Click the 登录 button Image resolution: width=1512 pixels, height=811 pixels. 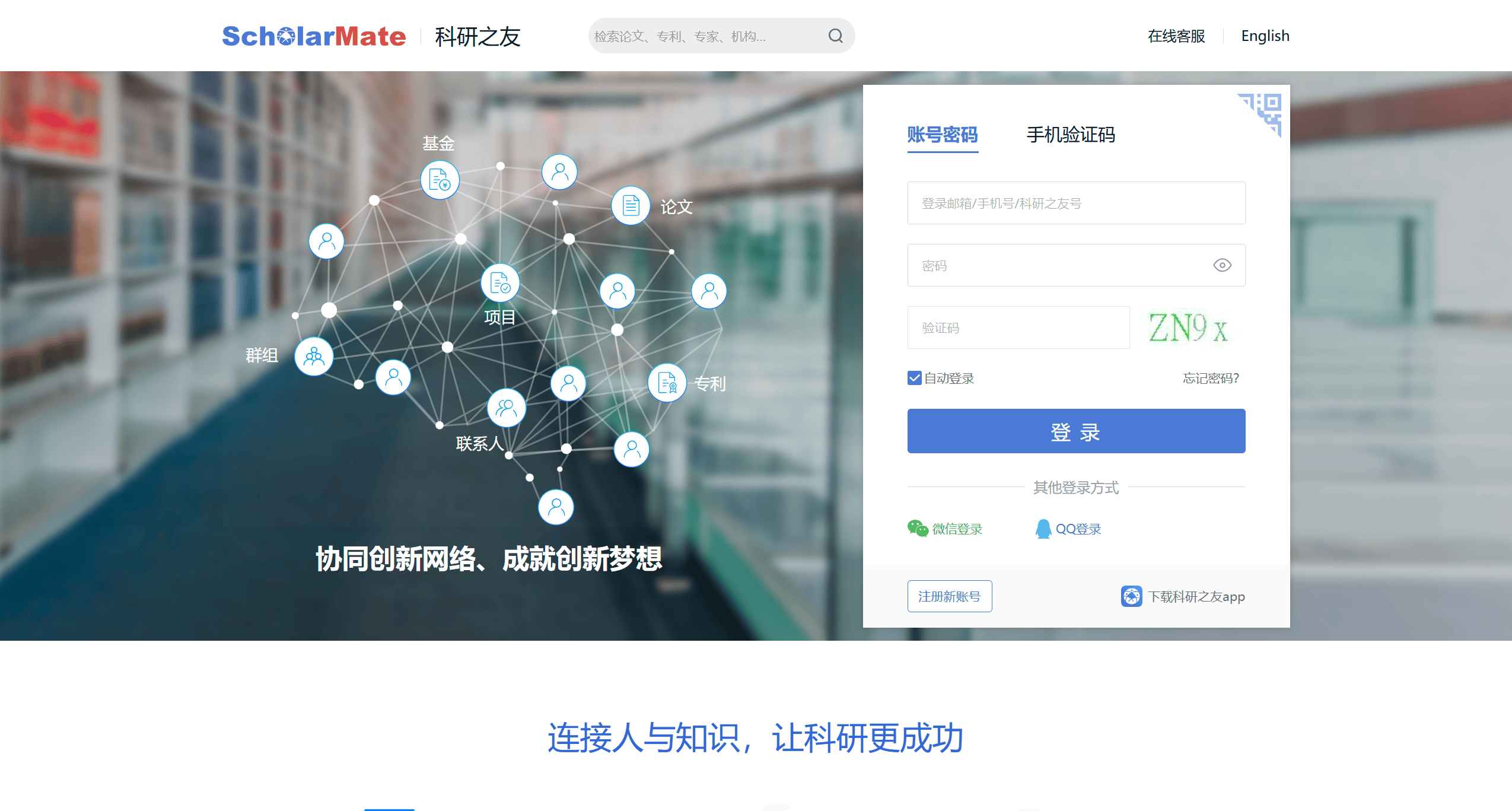[1075, 431]
